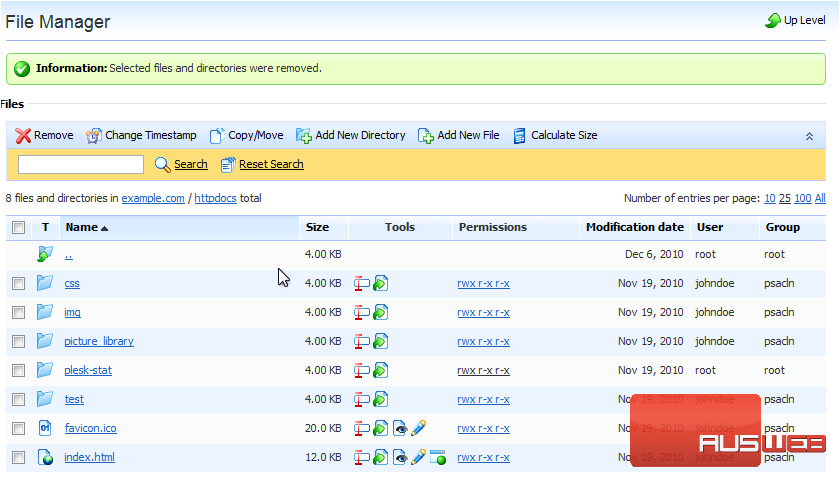The width and height of the screenshot is (840, 480).
Task: Collapse the tools panel with the double chevron
Action: [x=809, y=137]
